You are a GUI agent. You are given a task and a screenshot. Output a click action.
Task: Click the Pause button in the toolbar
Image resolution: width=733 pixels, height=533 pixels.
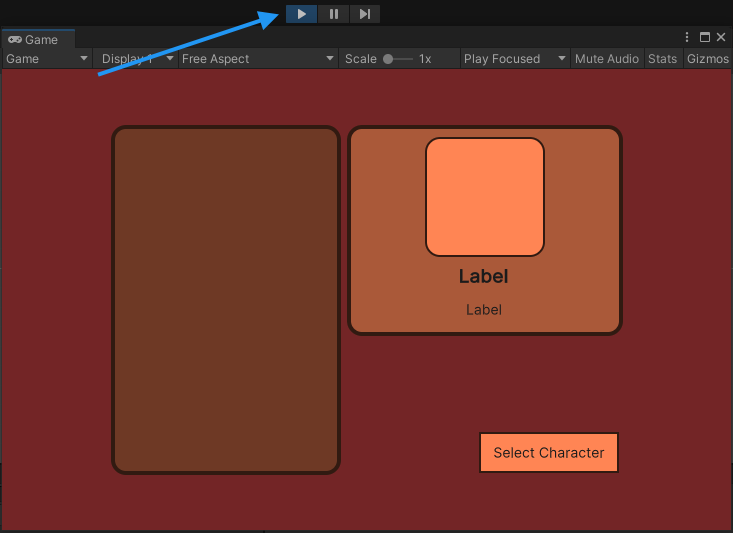tap(333, 14)
